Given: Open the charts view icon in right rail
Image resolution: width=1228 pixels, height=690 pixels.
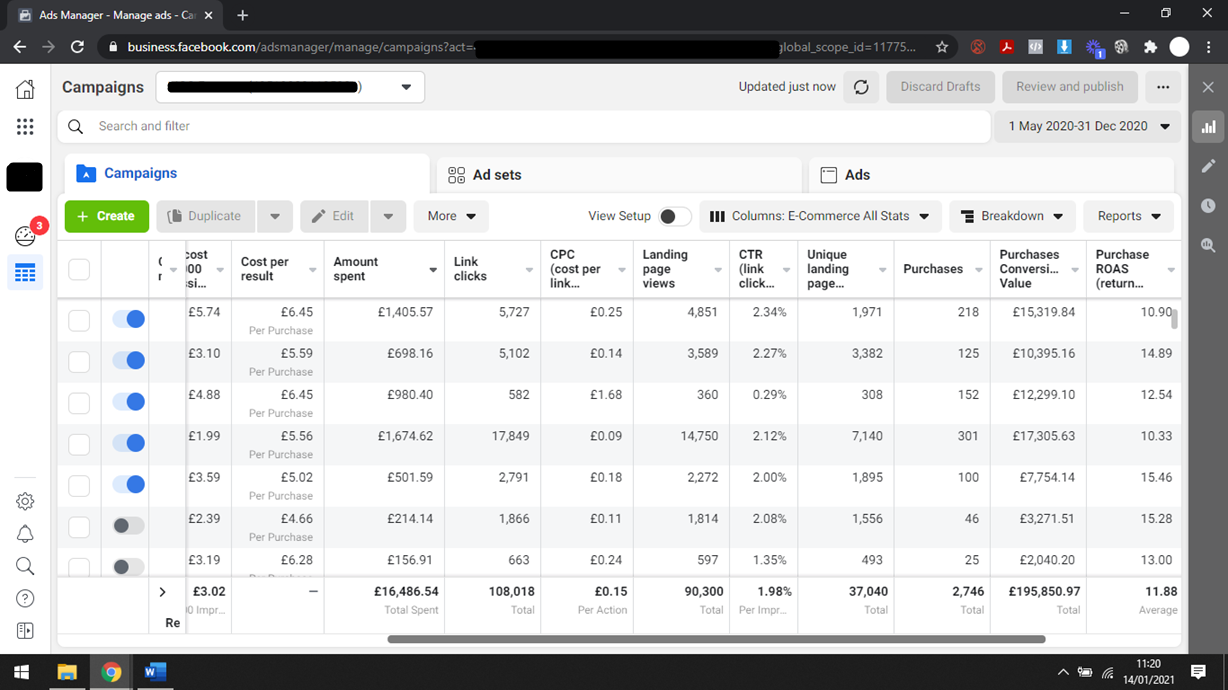Looking at the screenshot, I should pos(1208,127).
